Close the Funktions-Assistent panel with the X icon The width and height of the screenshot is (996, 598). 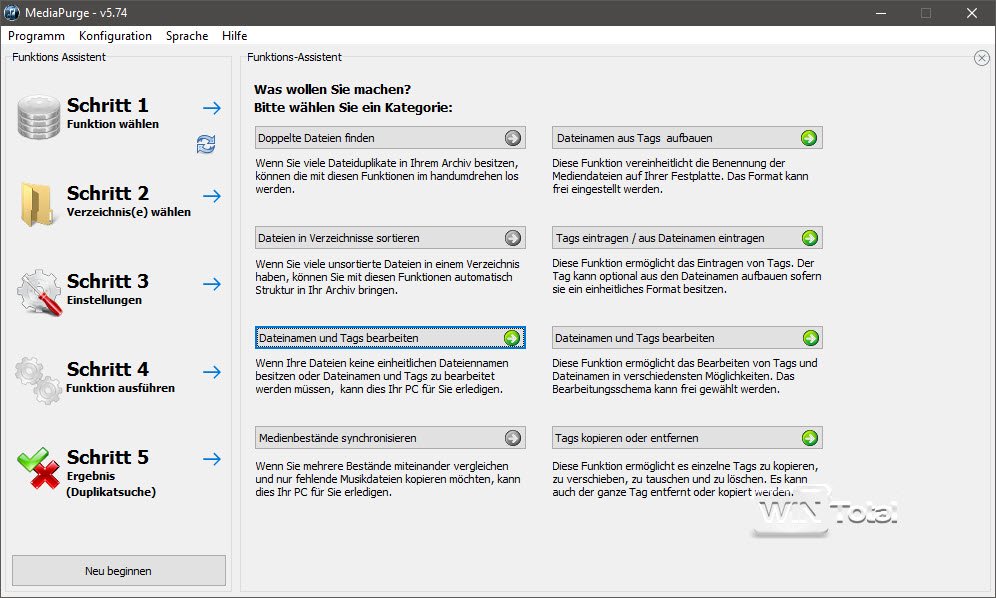point(981,58)
